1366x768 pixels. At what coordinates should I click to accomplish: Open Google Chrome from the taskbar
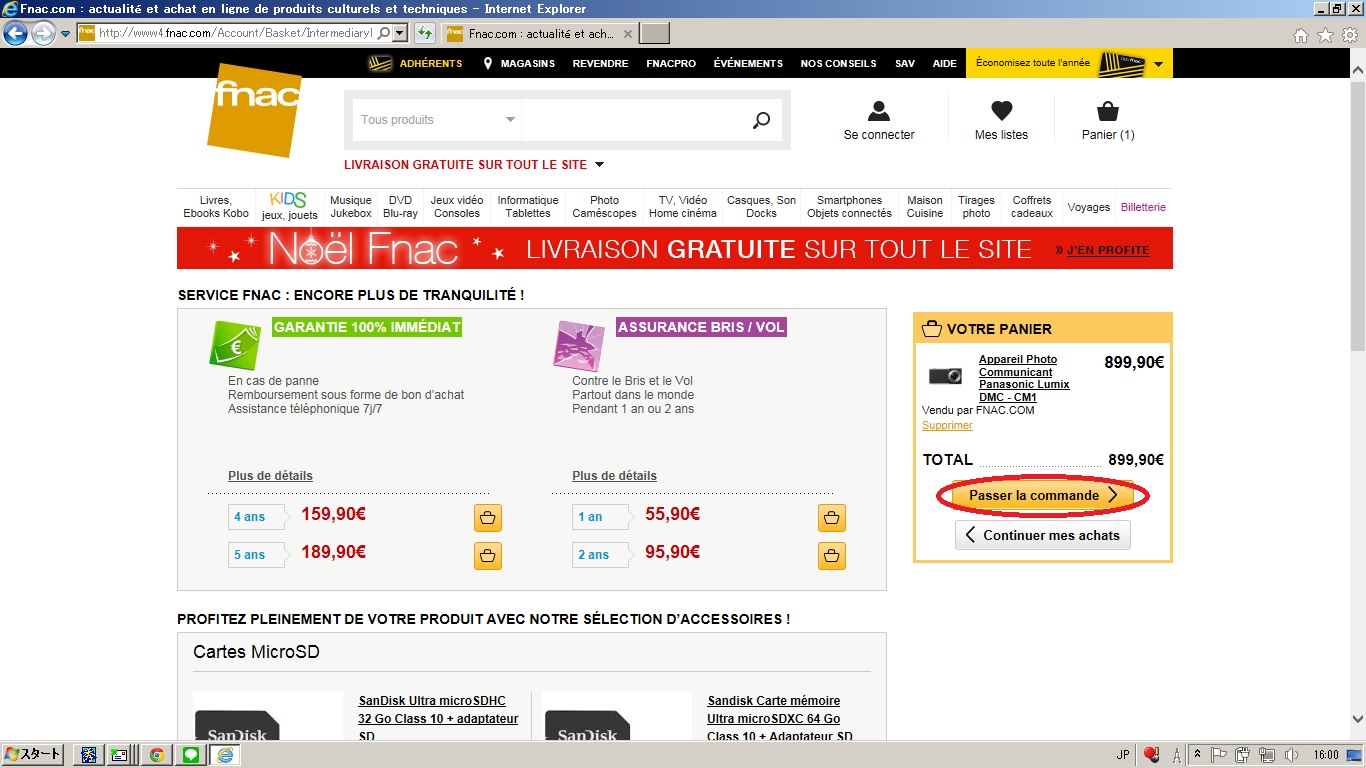(x=157, y=755)
